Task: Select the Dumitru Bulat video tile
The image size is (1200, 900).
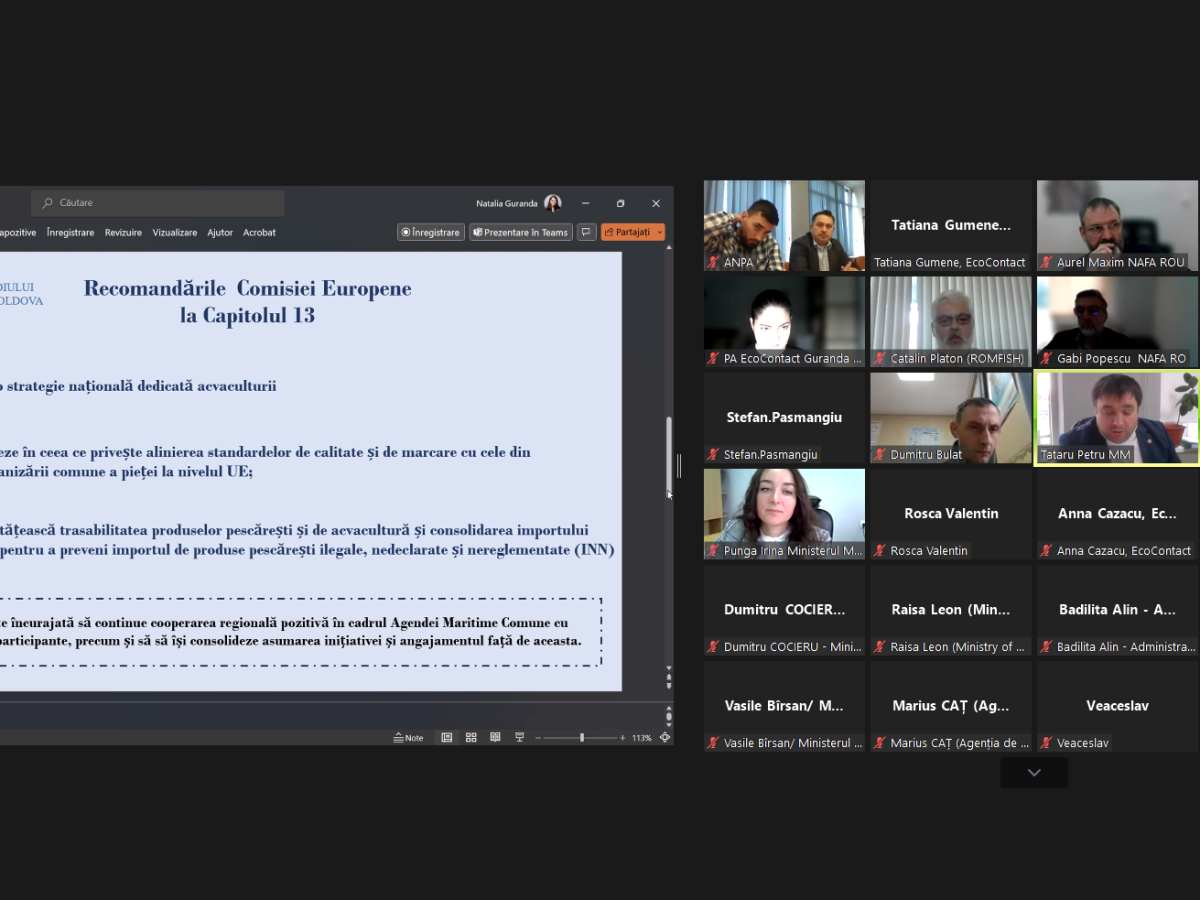Action: (950, 418)
